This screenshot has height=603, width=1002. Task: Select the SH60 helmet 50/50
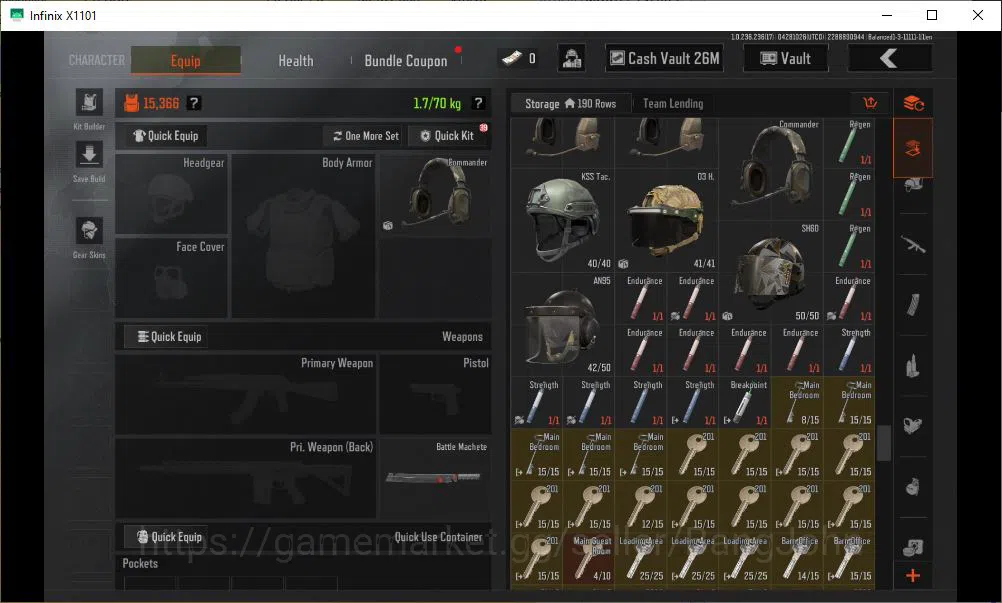771,272
